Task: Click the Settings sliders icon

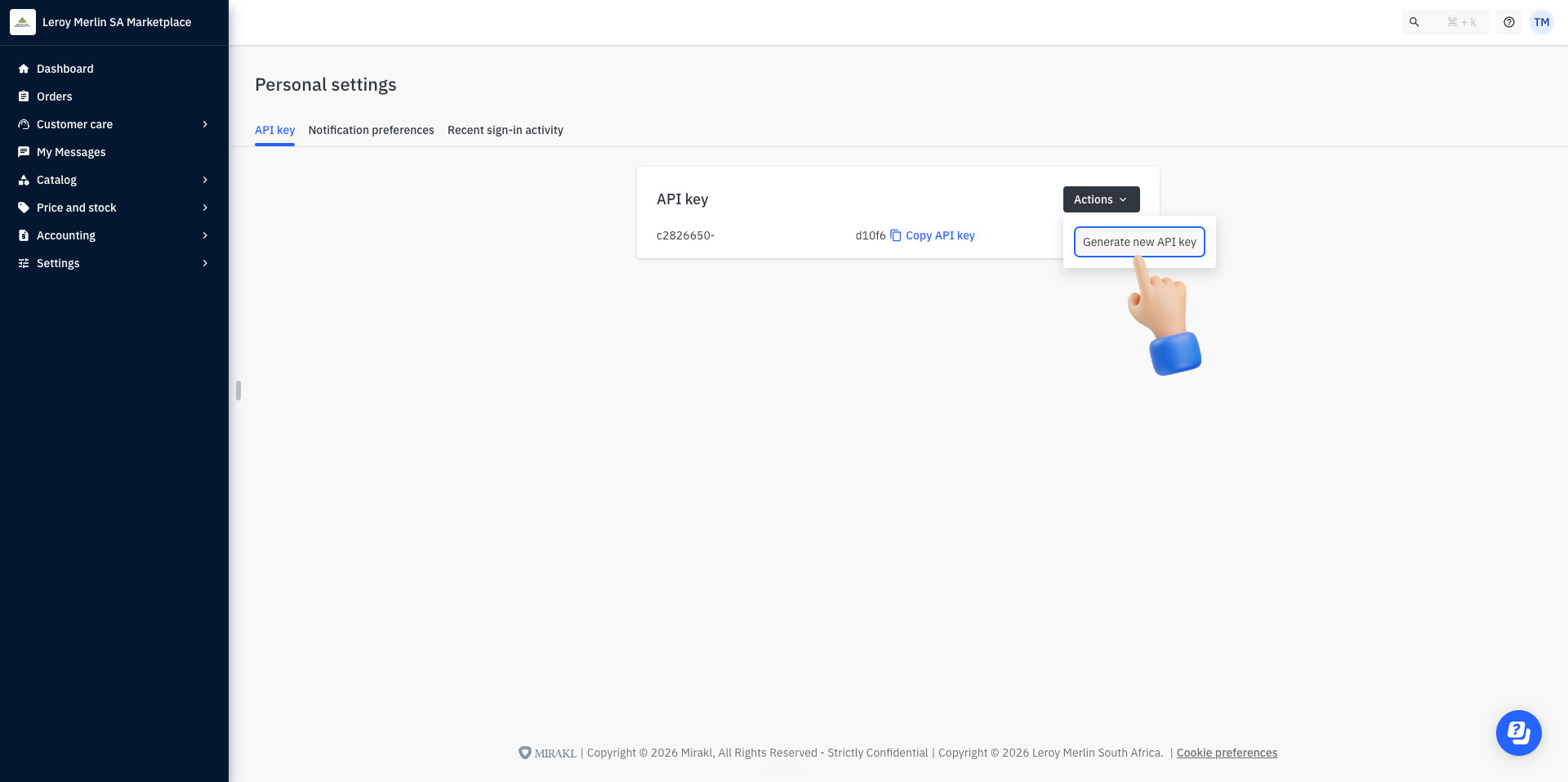Action: click(24, 263)
